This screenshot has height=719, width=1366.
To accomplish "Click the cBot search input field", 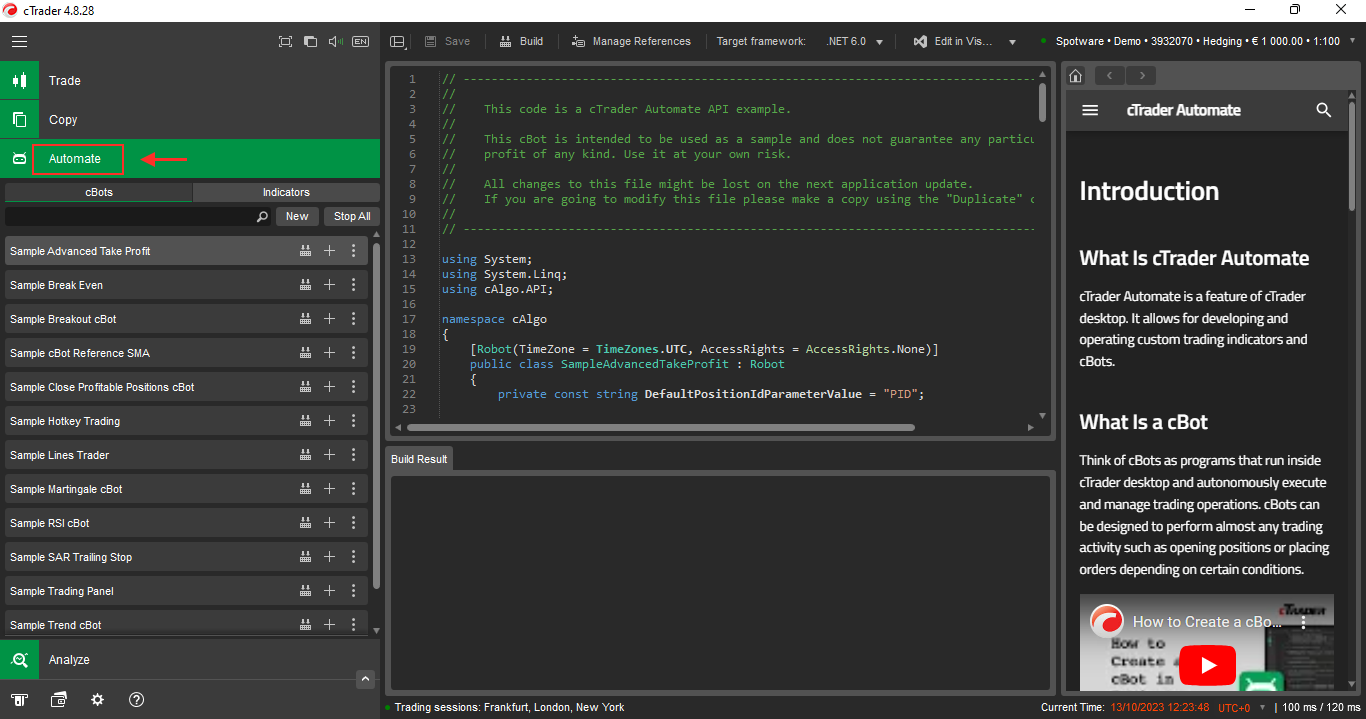I will pyautogui.click(x=130, y=216).
